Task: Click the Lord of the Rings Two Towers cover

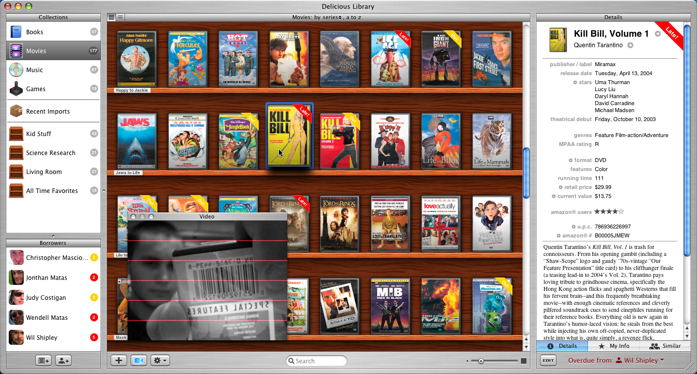Action: pos(340,224)
